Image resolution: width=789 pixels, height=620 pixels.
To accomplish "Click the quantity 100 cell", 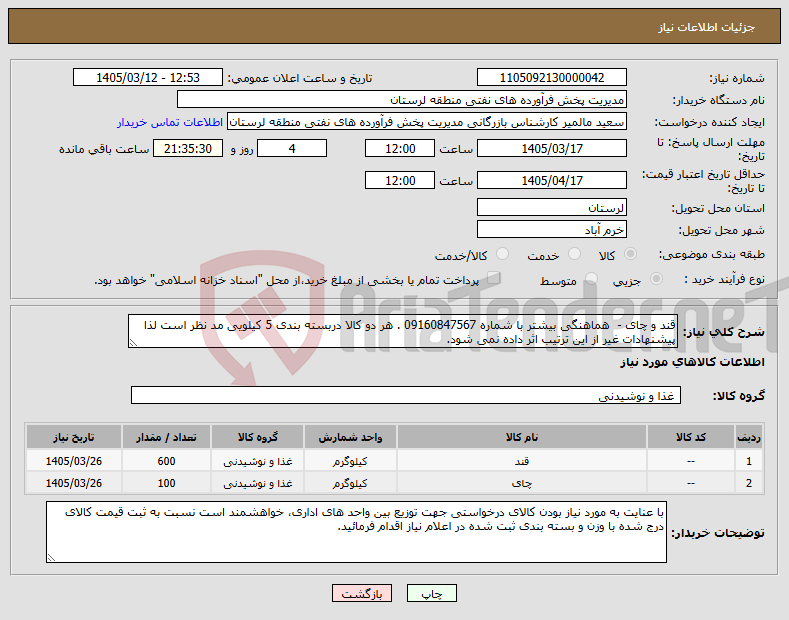I will (x=166, y=483).
